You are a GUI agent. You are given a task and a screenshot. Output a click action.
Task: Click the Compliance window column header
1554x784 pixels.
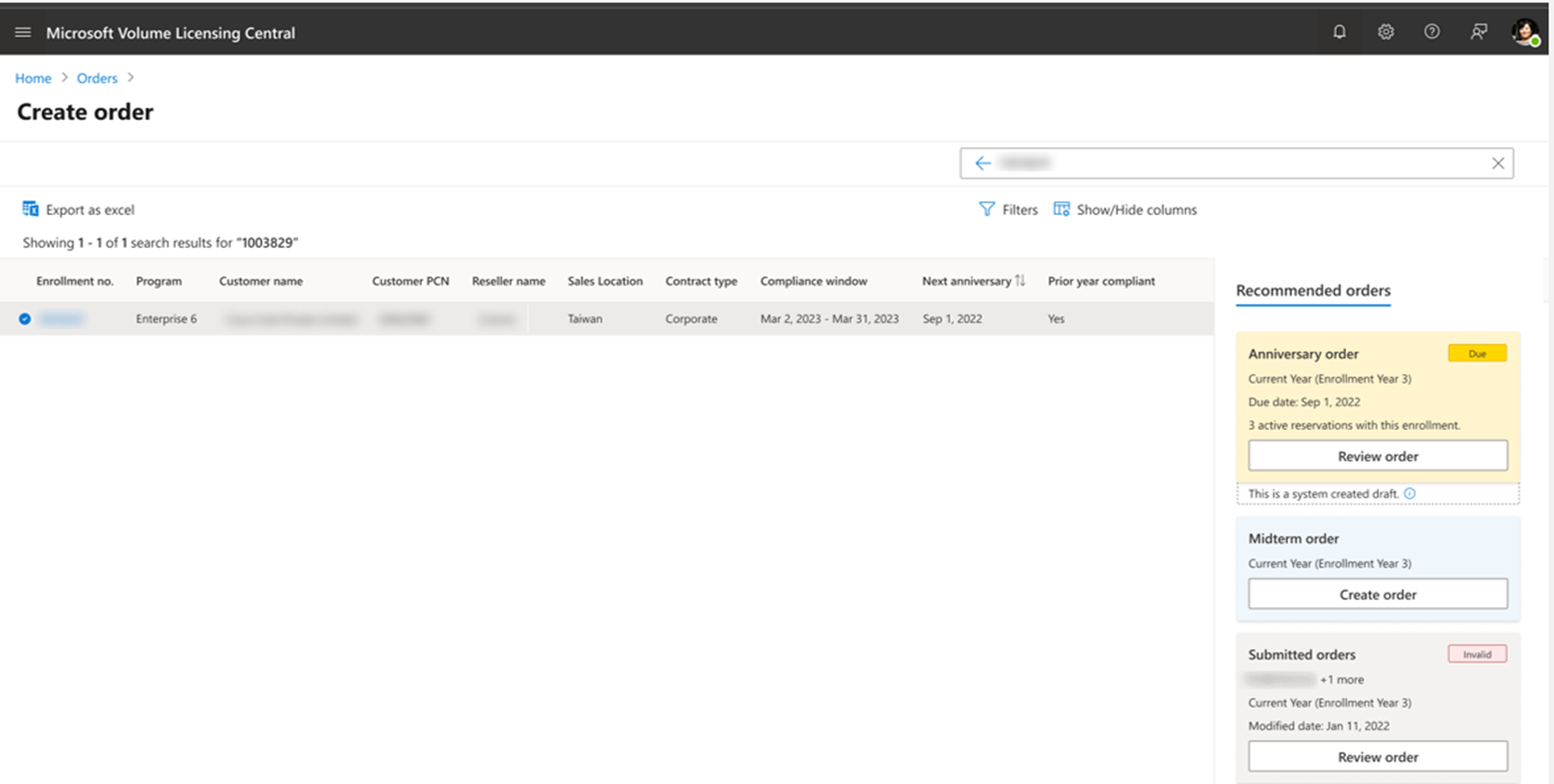[814, 280]
